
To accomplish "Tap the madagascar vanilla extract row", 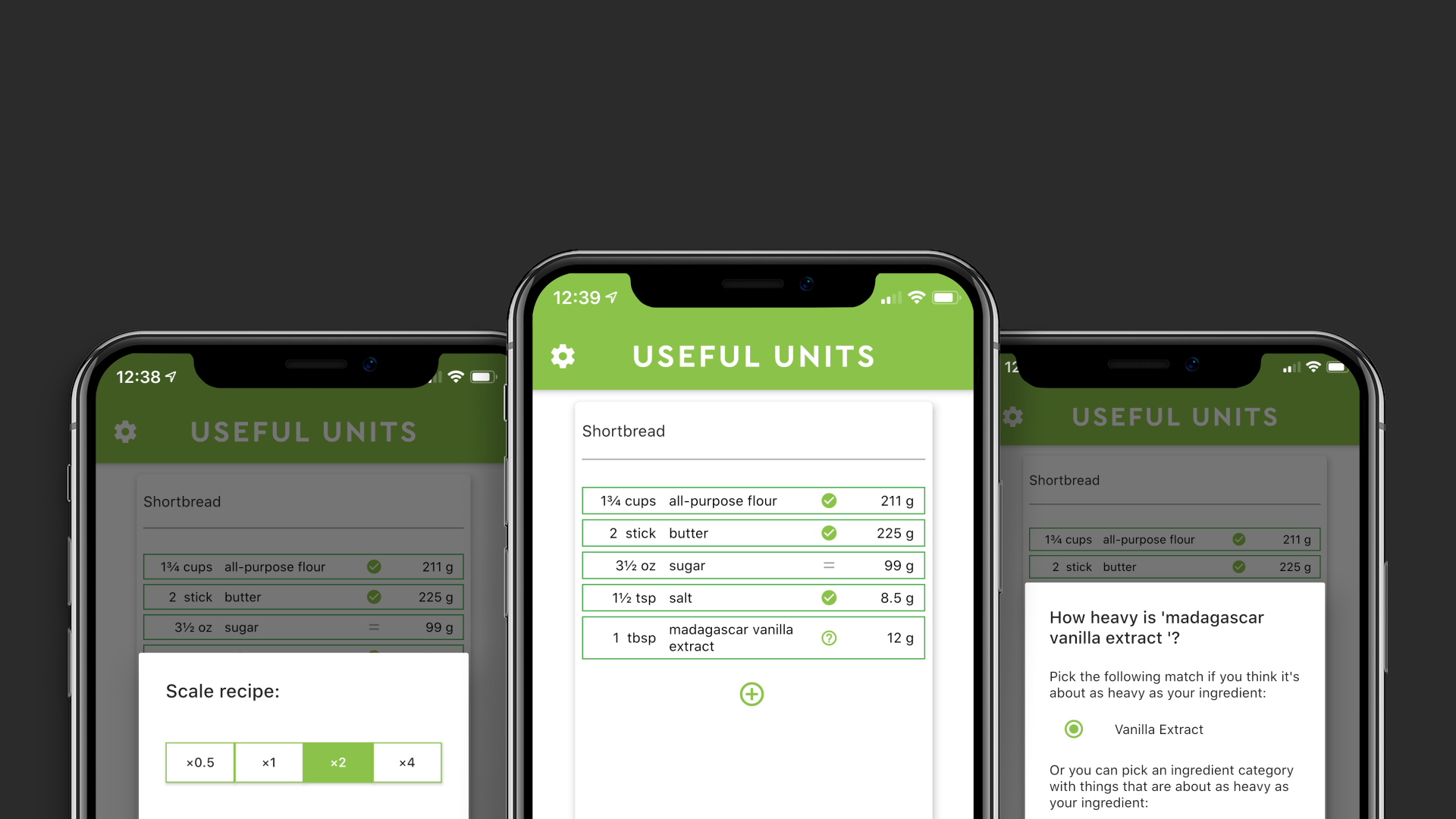I will click(751, 636).
